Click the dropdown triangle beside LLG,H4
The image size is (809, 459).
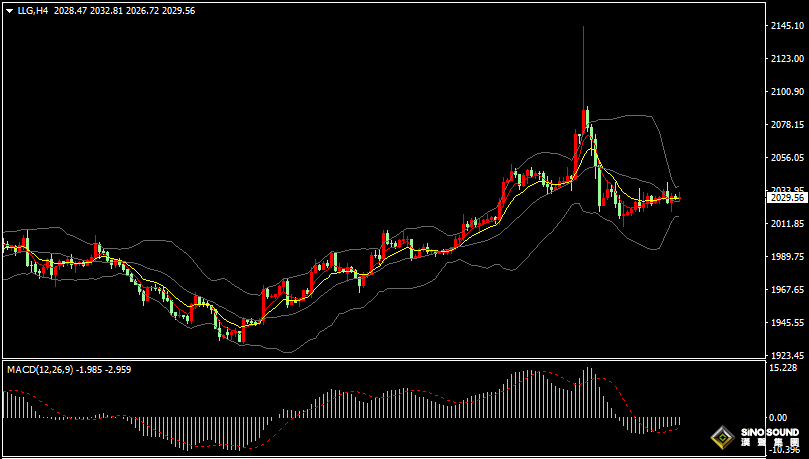pyautogui.click(x=9, y=11)
